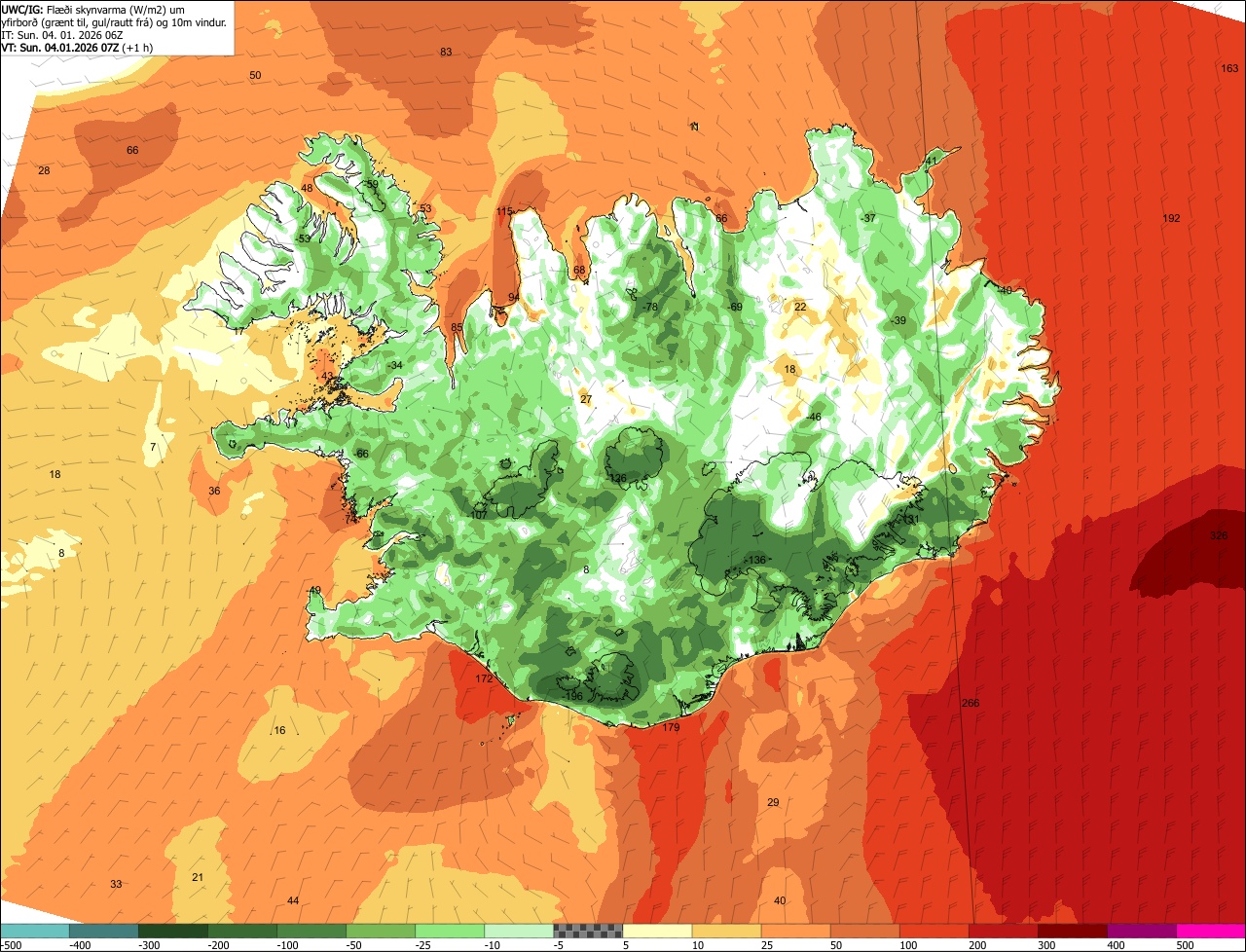Select the darkest green legend swatch from -300 to -200
This screenshot has width=1246, height=952.
173,931
